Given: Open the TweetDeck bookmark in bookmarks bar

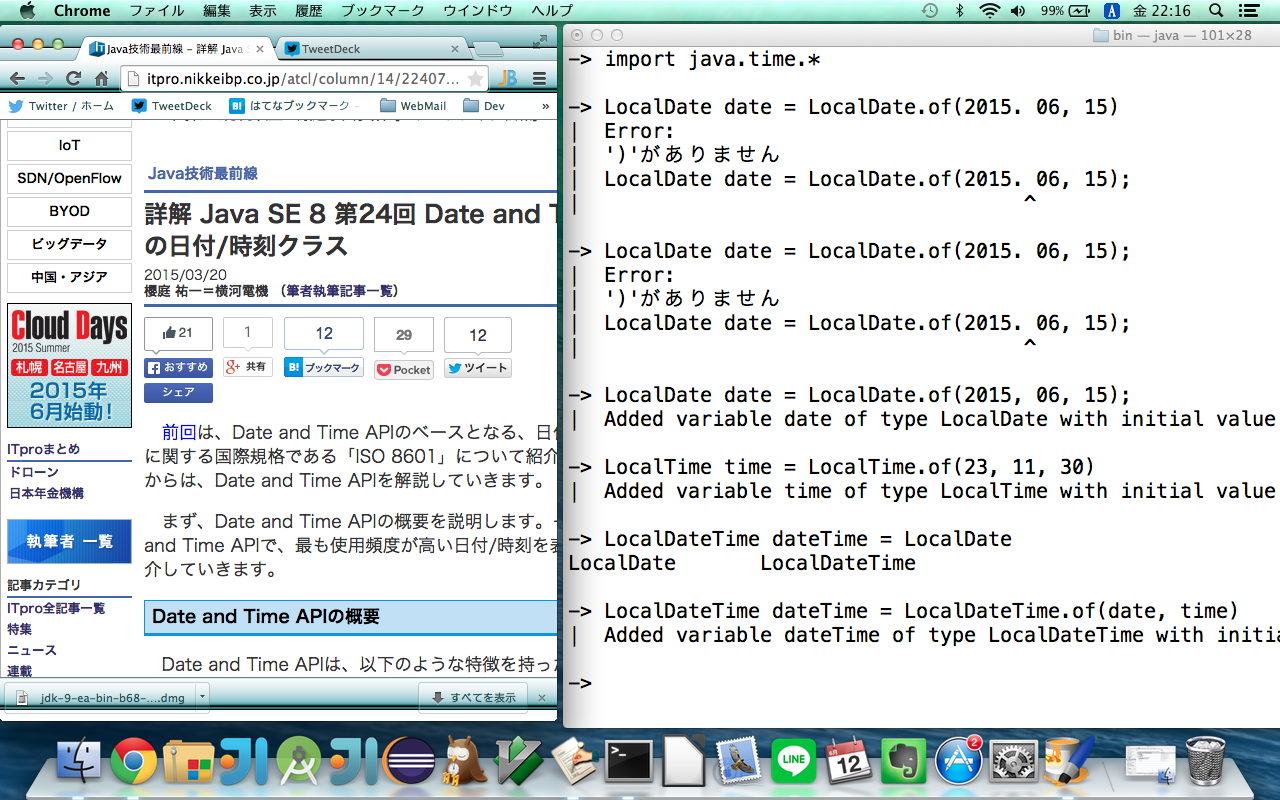Looking at the screenshot, I should tap(171, 105).
